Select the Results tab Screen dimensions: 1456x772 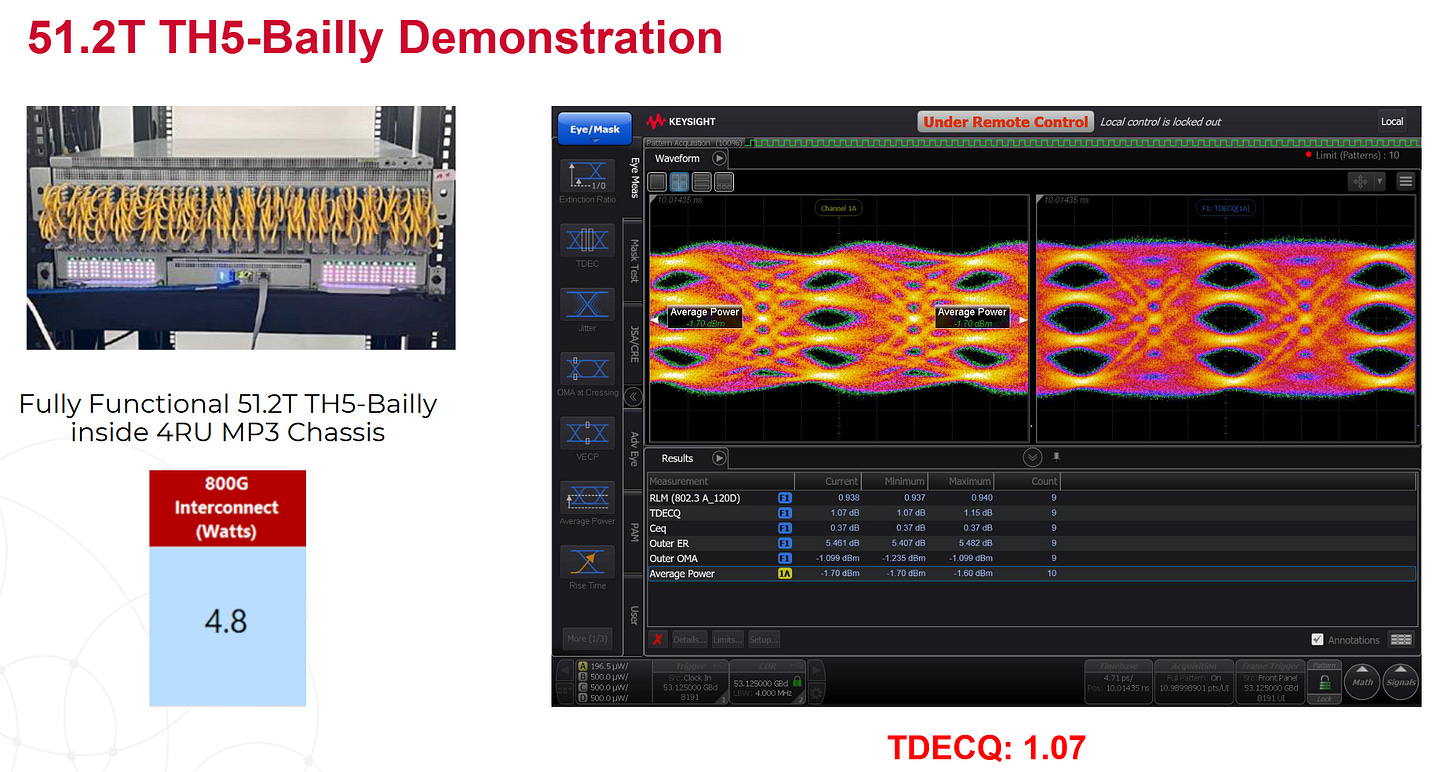(678, 458)
